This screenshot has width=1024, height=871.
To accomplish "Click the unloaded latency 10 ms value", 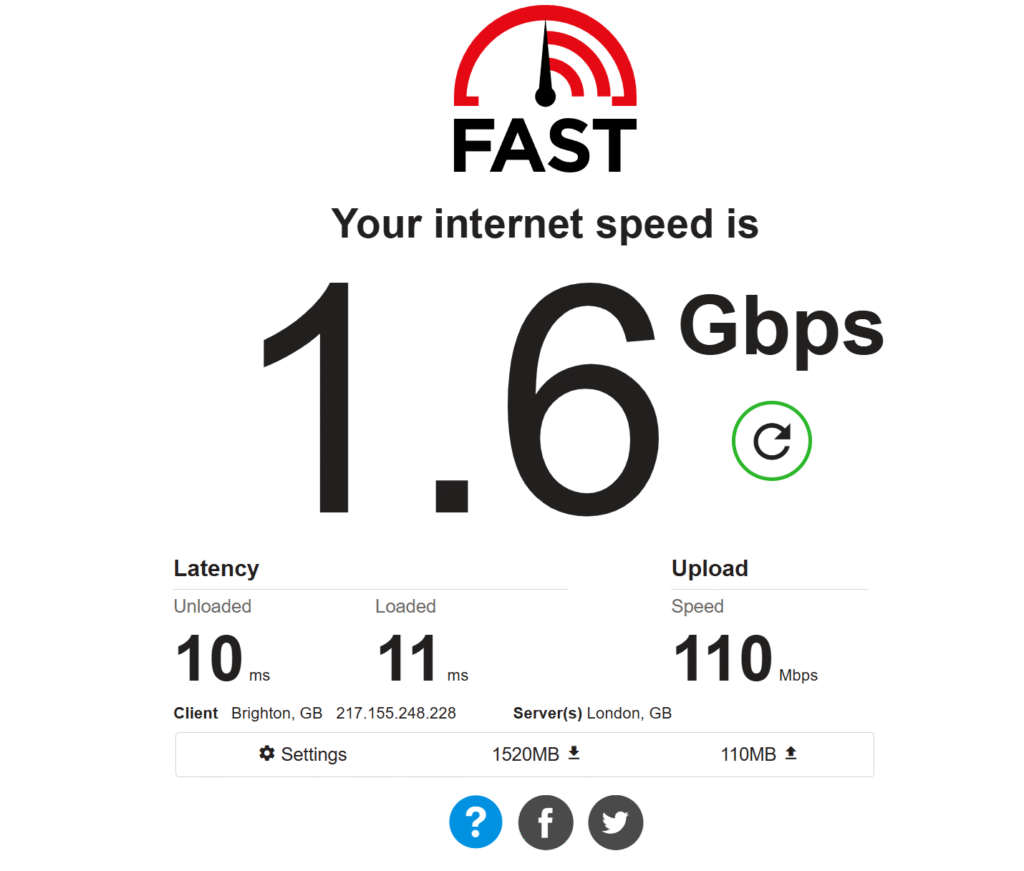I will point(222,658).
